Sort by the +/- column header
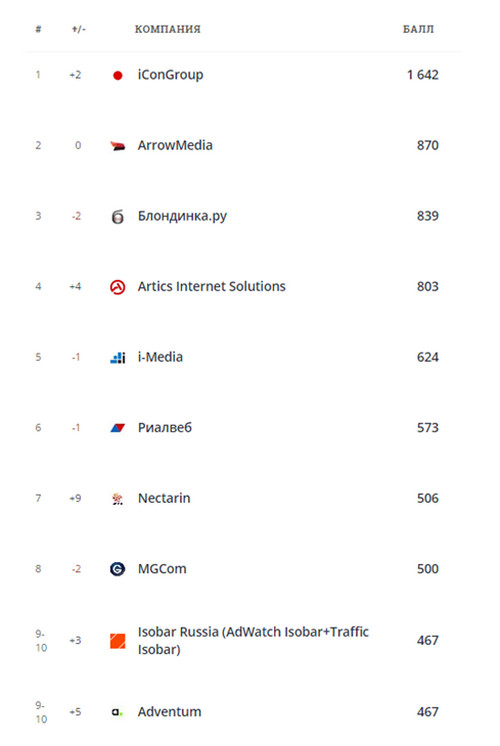This screenshot has width=500, height=746. [x=78, y=29]
